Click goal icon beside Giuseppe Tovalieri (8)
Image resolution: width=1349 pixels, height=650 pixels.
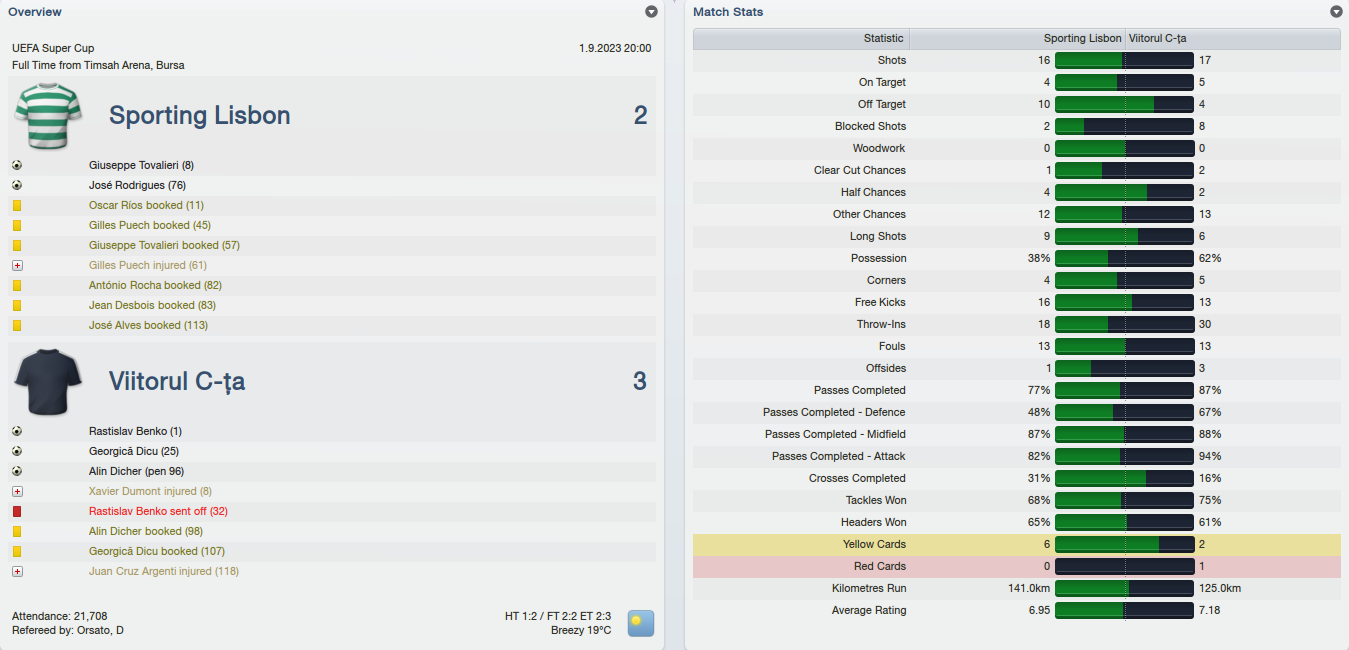(17, 165)
